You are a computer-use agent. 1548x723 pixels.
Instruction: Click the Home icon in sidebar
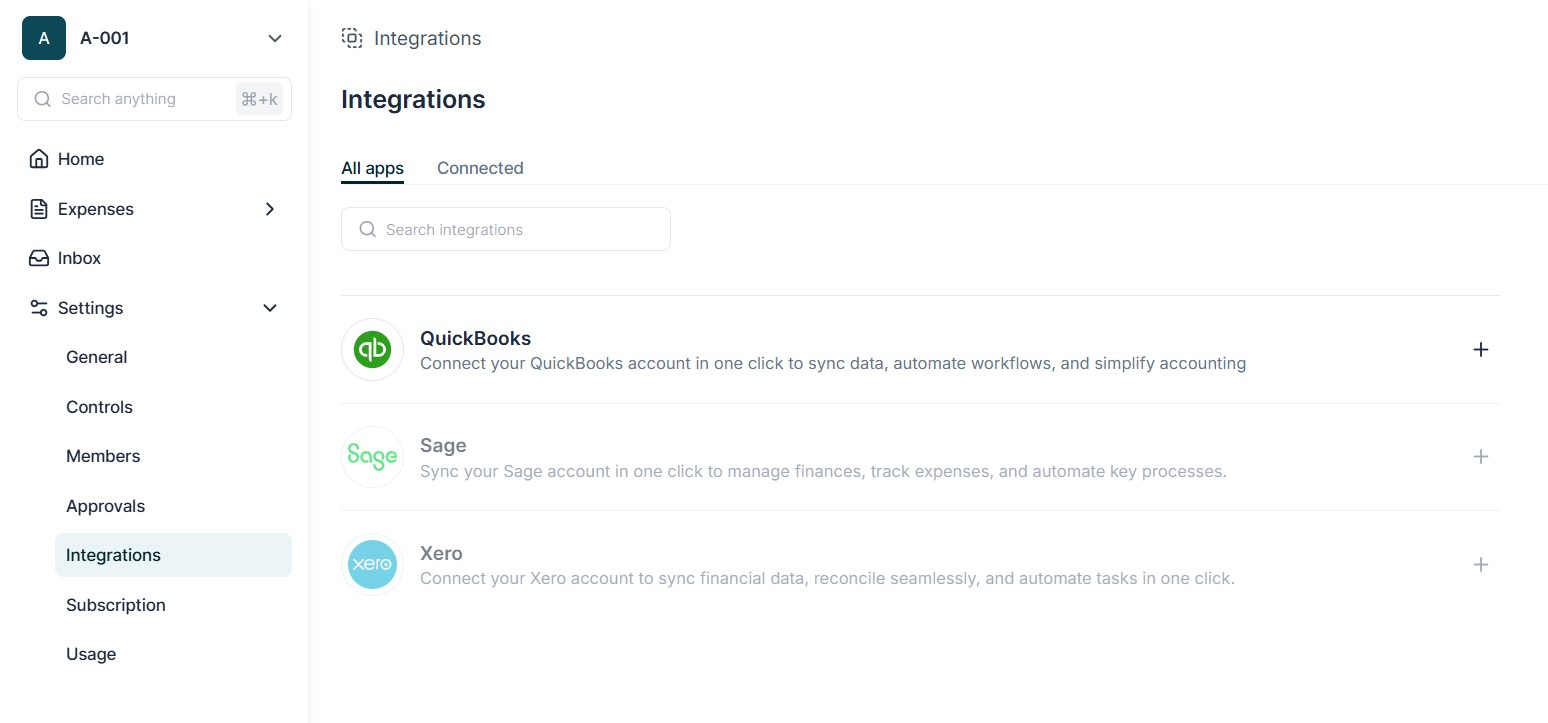click(39, 159)
